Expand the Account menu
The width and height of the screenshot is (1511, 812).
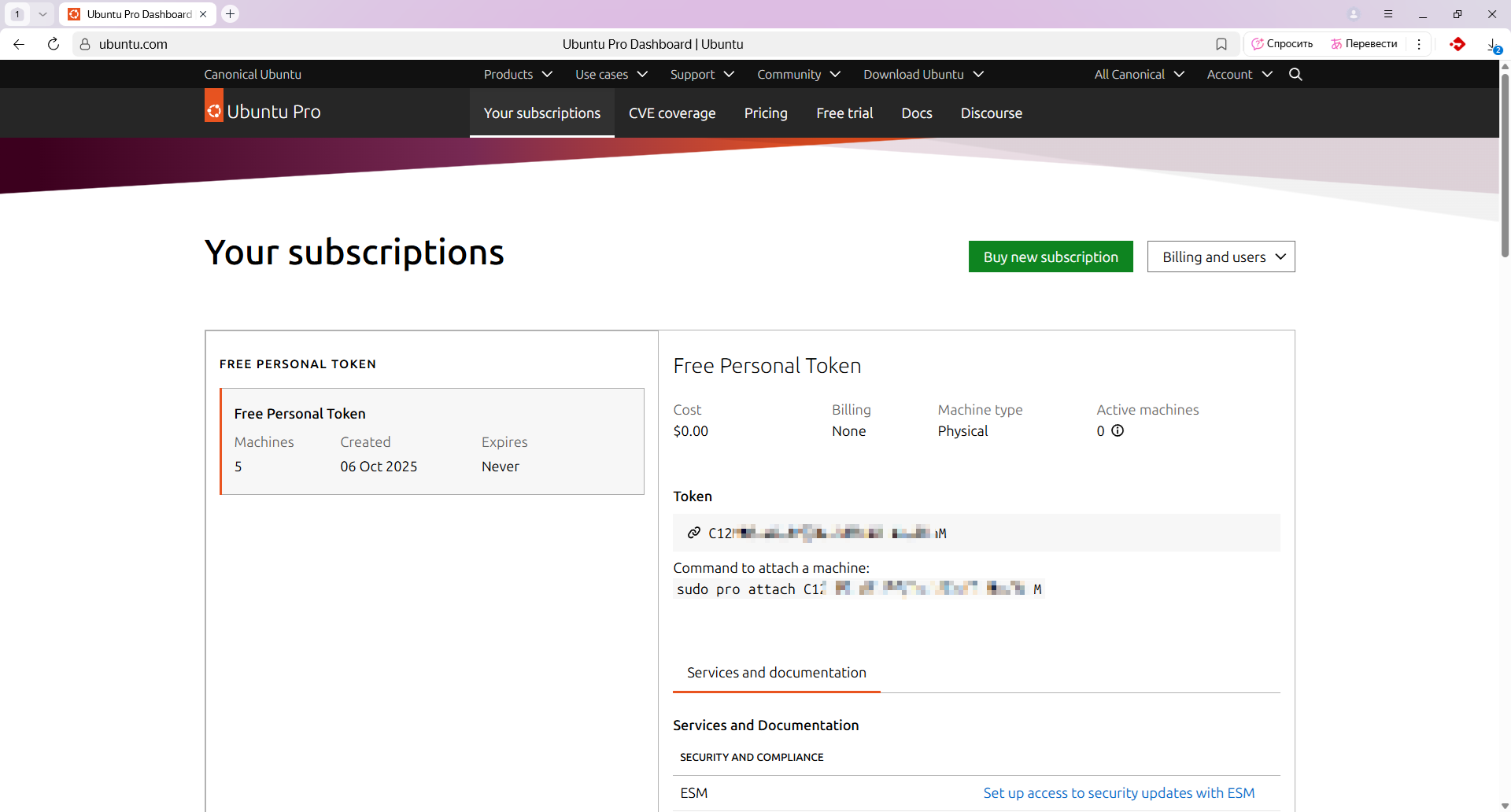point(1239,74)
